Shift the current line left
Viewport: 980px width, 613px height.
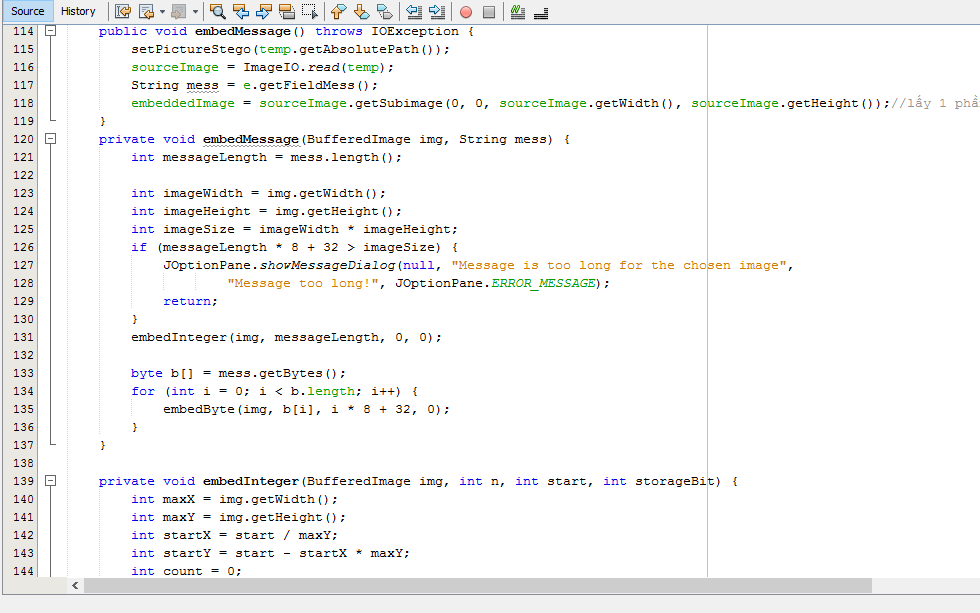point(413,12)
